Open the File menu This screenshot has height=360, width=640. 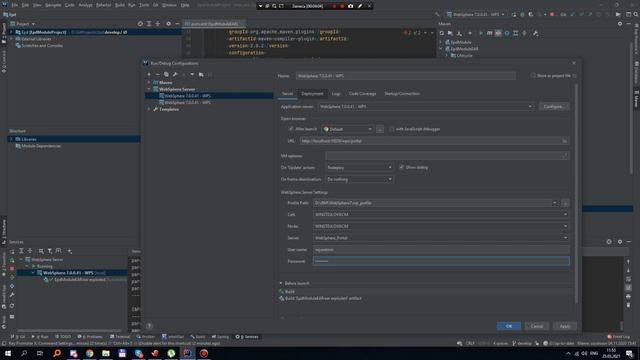15,5
